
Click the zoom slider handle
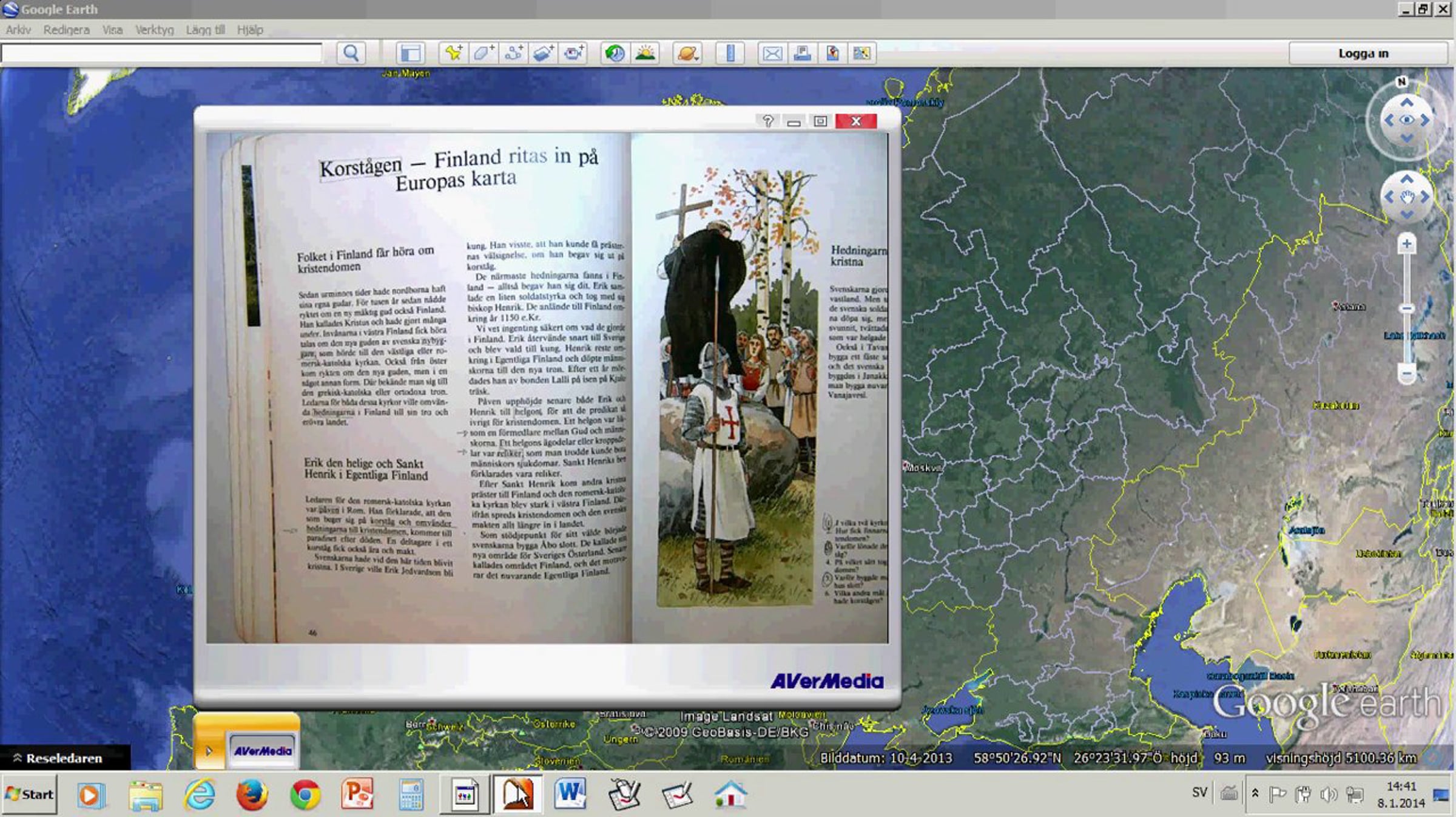[1406, 308]
